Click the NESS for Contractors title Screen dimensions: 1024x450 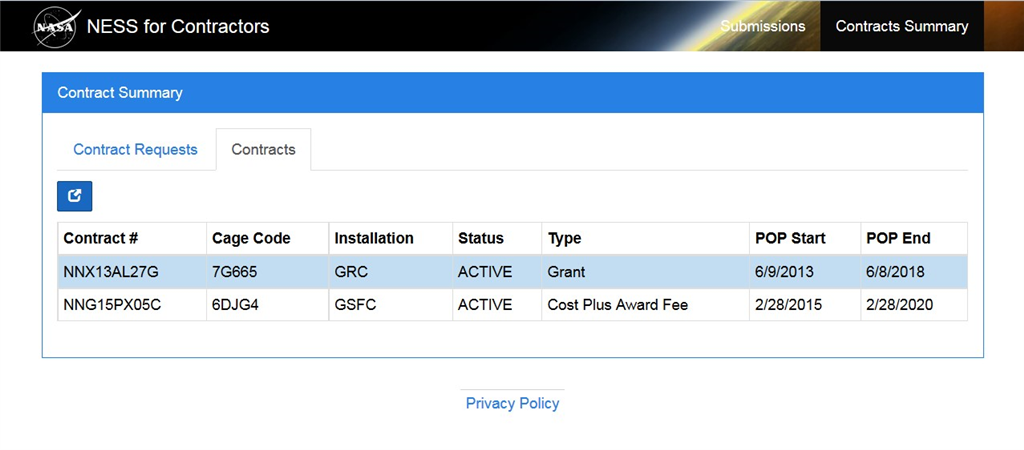pyautogui.click(x=178, y=27)
